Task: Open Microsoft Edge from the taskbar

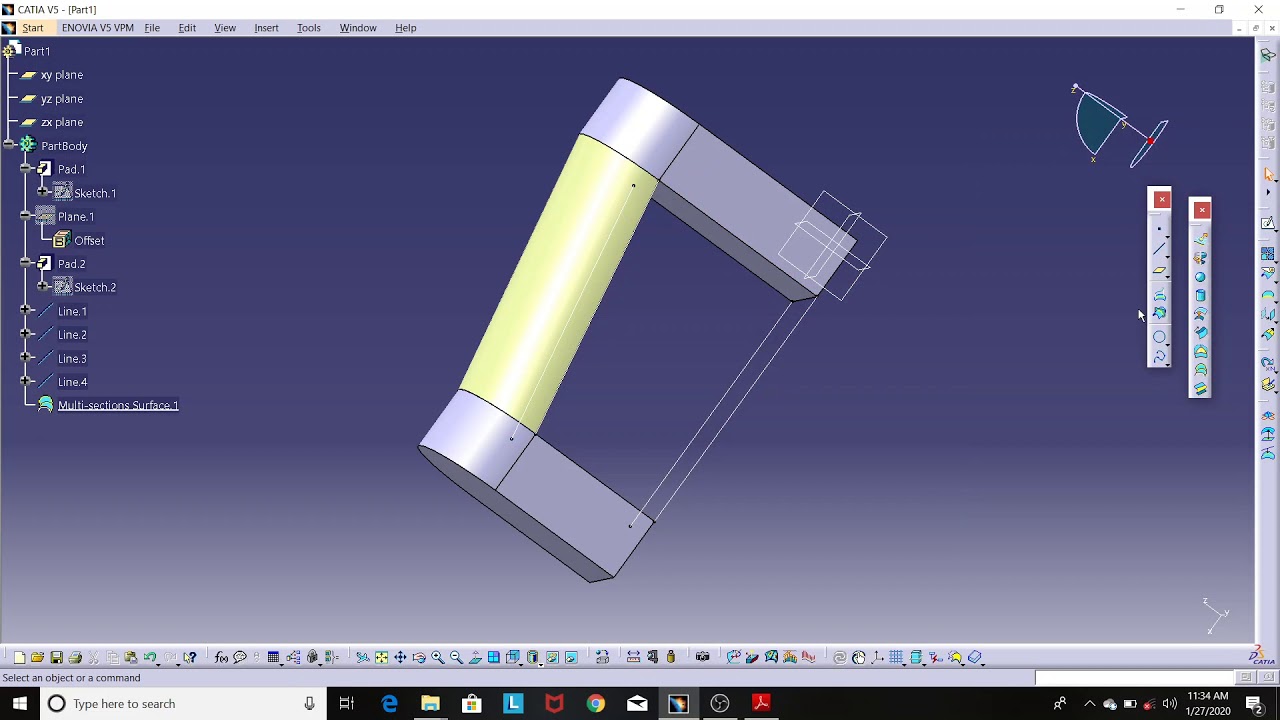Action: 389,704
